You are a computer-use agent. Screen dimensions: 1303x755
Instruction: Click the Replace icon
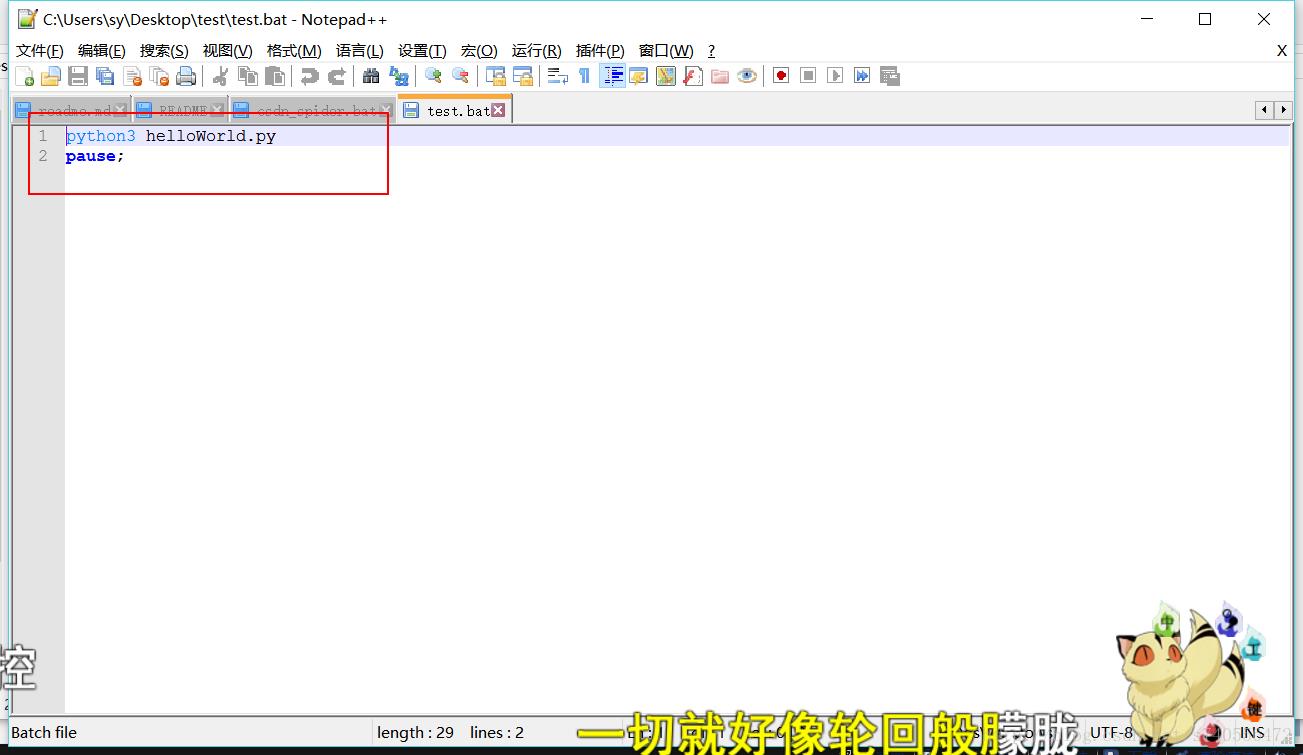click(x=398, y=76)
